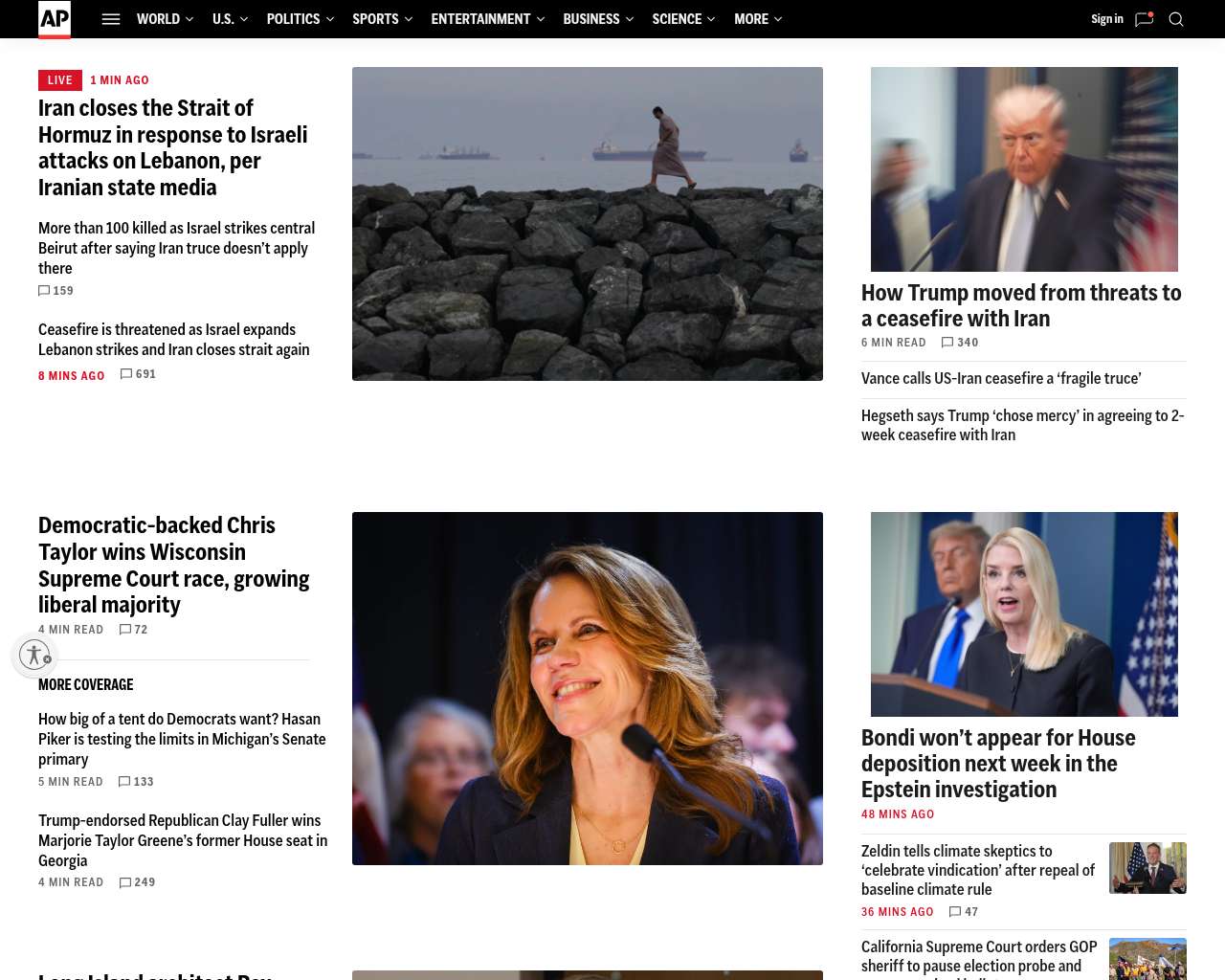Open Vance 'fragile truce' ceasefire headline
The width and height of the screenshot is (1225, 980).
click(x=1001, y=379)
